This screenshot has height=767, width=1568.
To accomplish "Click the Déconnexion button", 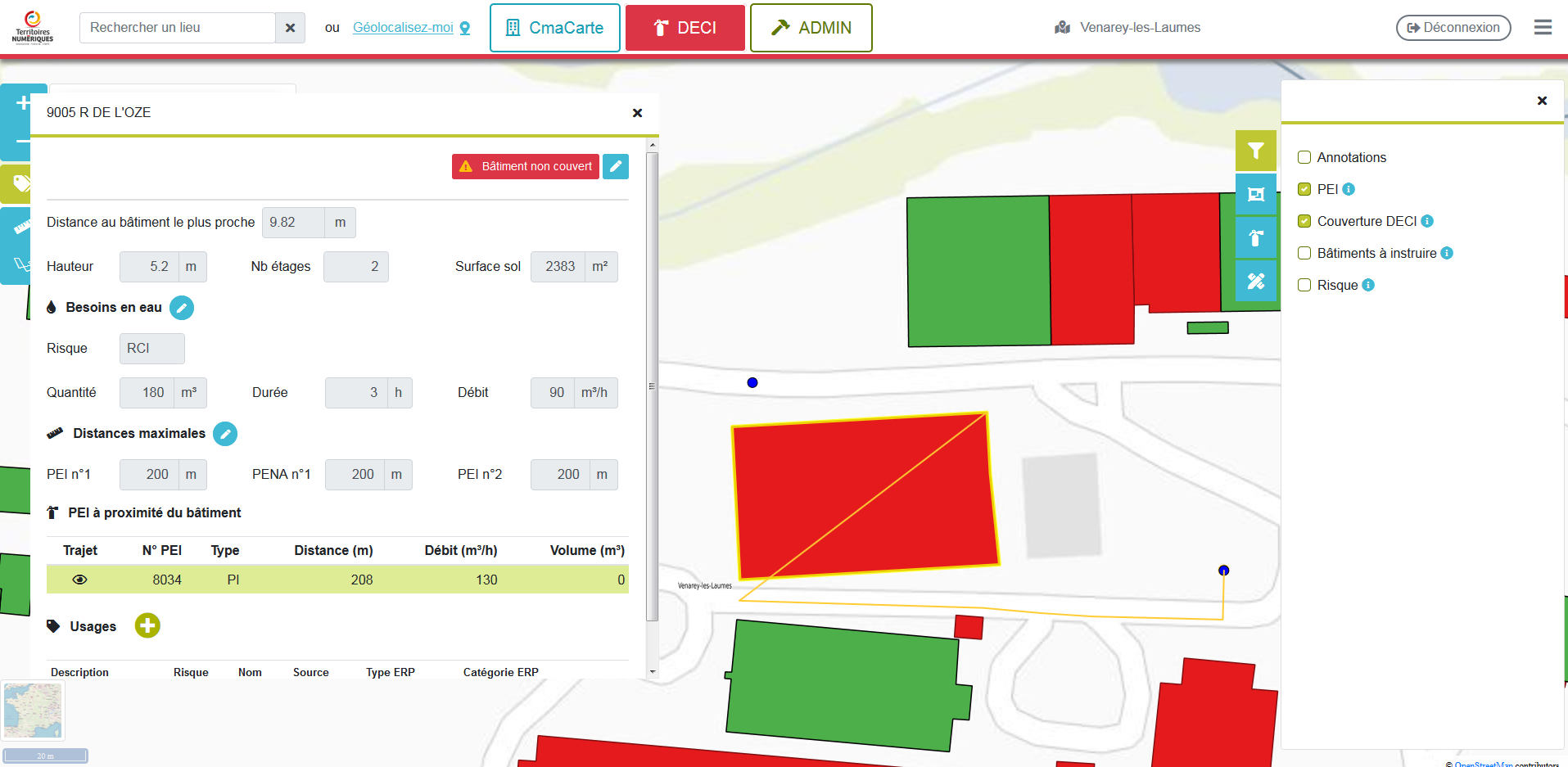I will (1453, 27).
